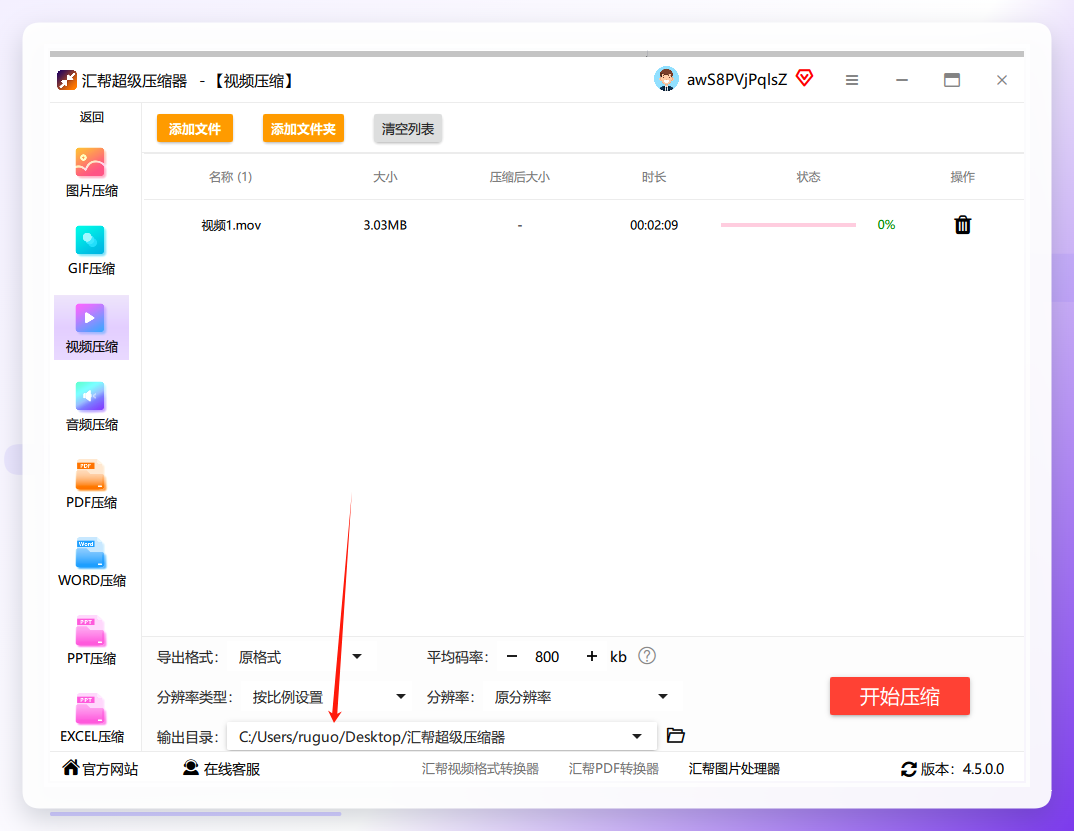Open the 汇帮视频格式转换器 link

tap(480, 769)
